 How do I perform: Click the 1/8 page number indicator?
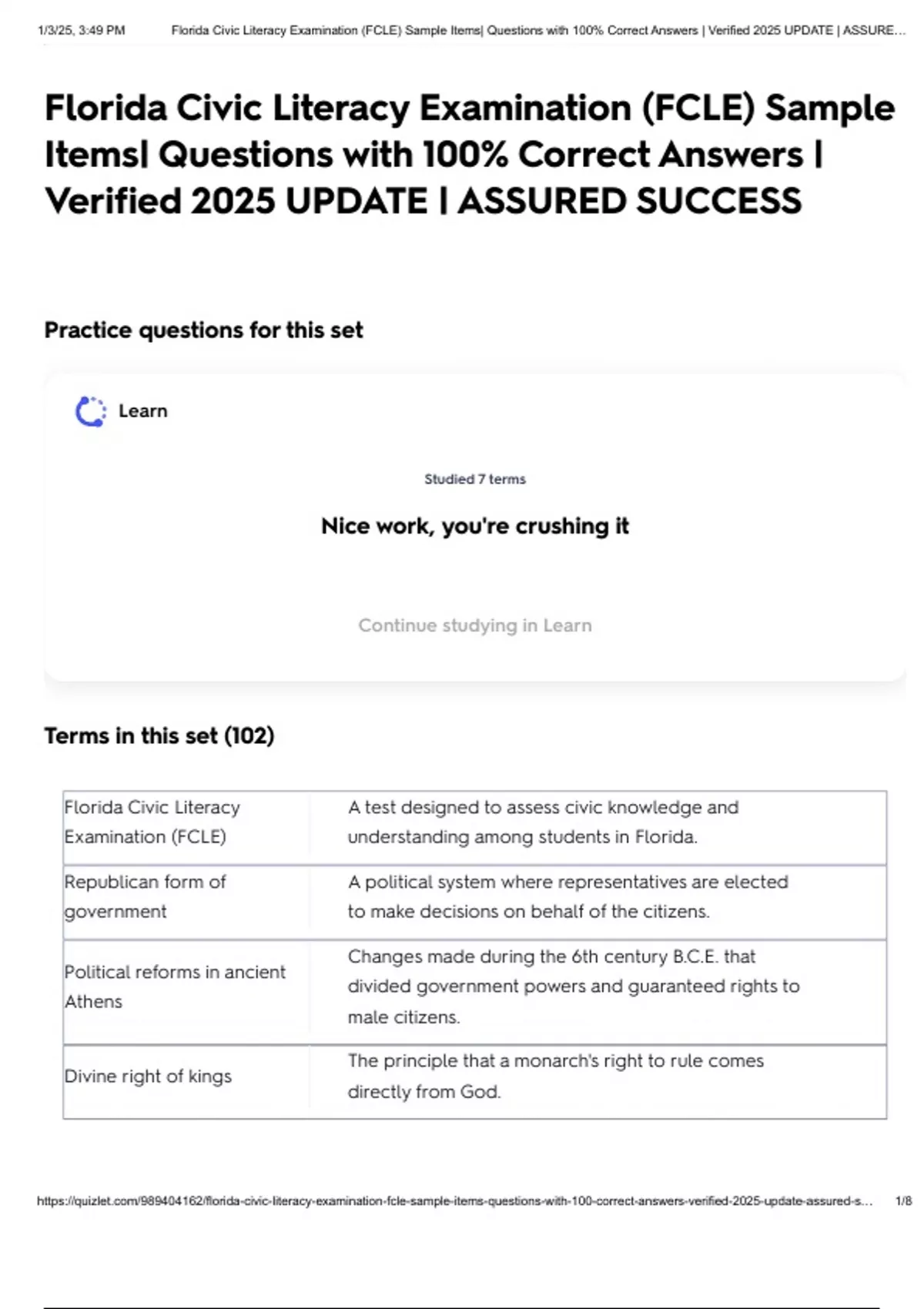pyautogui.click(x=903, y=1200)
